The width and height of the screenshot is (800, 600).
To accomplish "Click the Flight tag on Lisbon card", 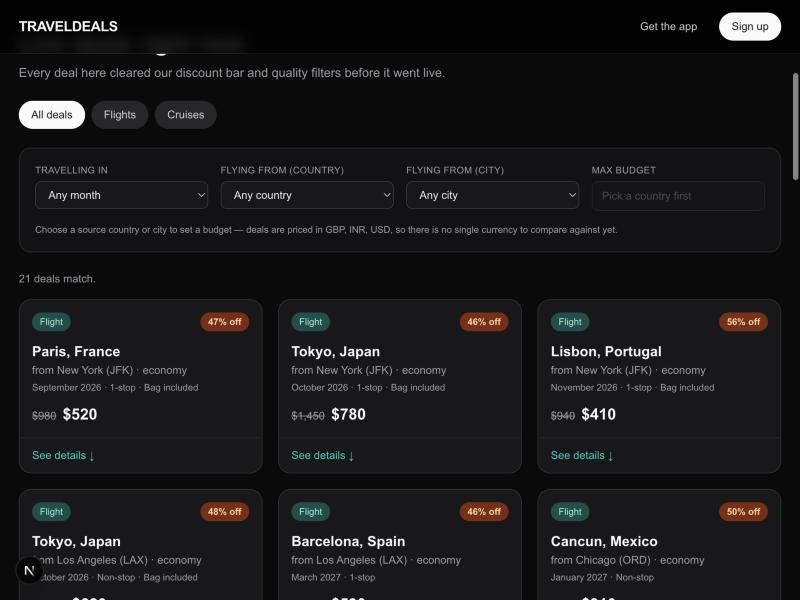I will point(570,322).
